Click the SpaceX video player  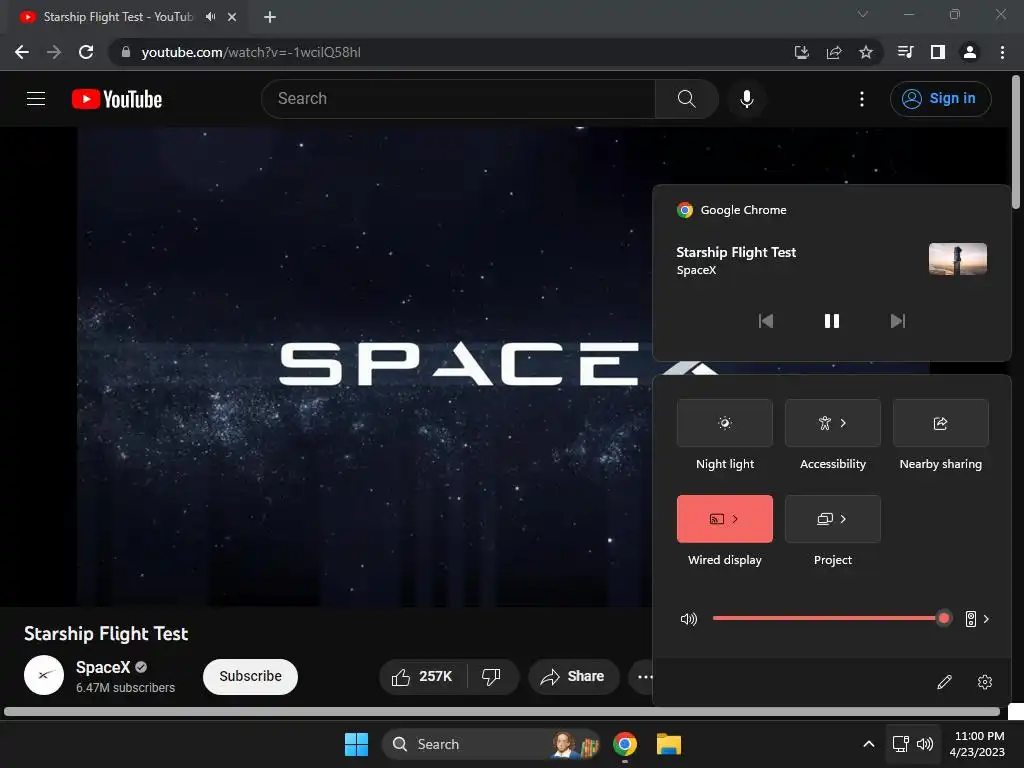(x=366, y=366)
